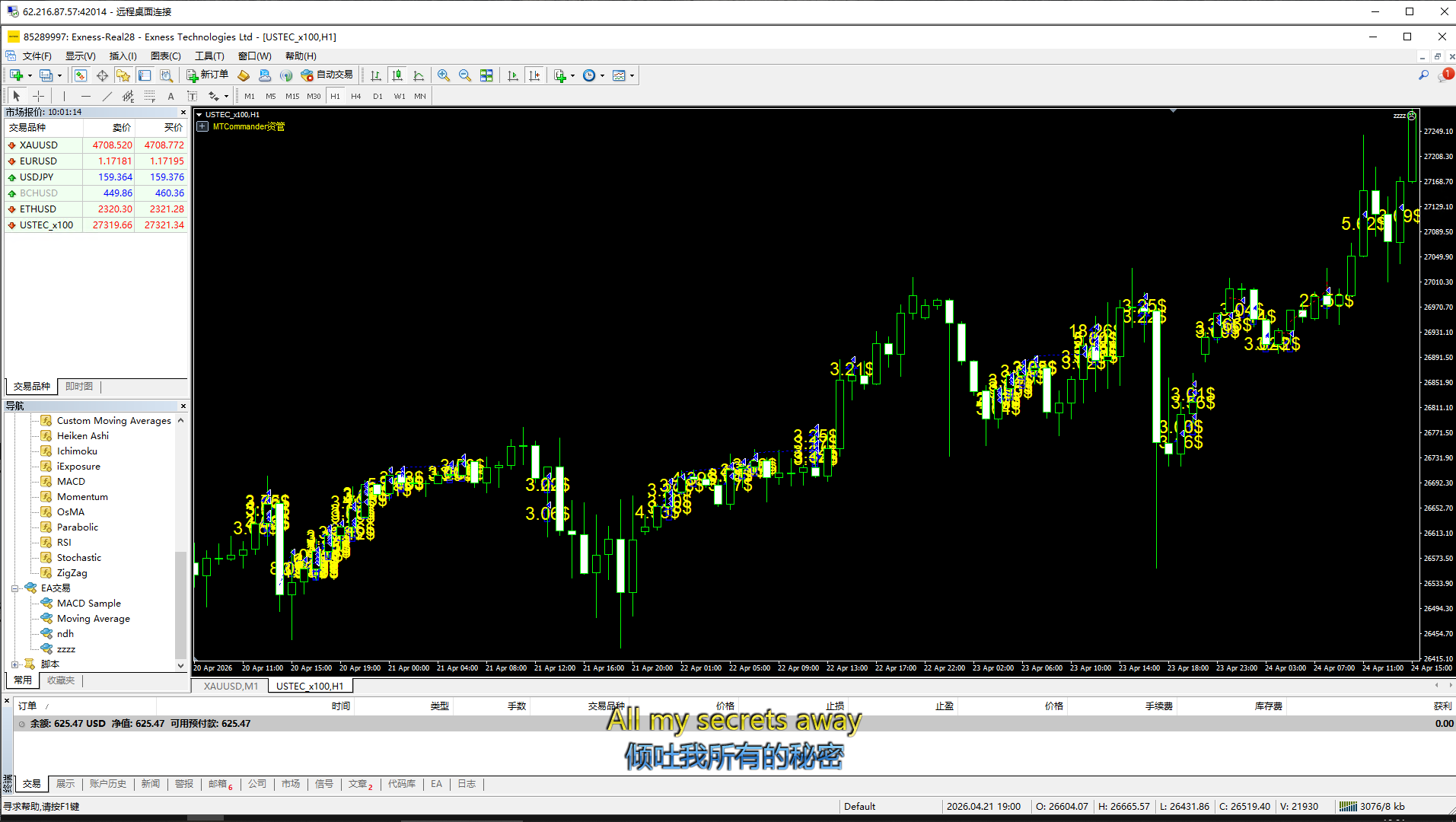Collapse the EA交易 tree node
This screenshot has height=822, width=1456.
(x=14, y=588)
